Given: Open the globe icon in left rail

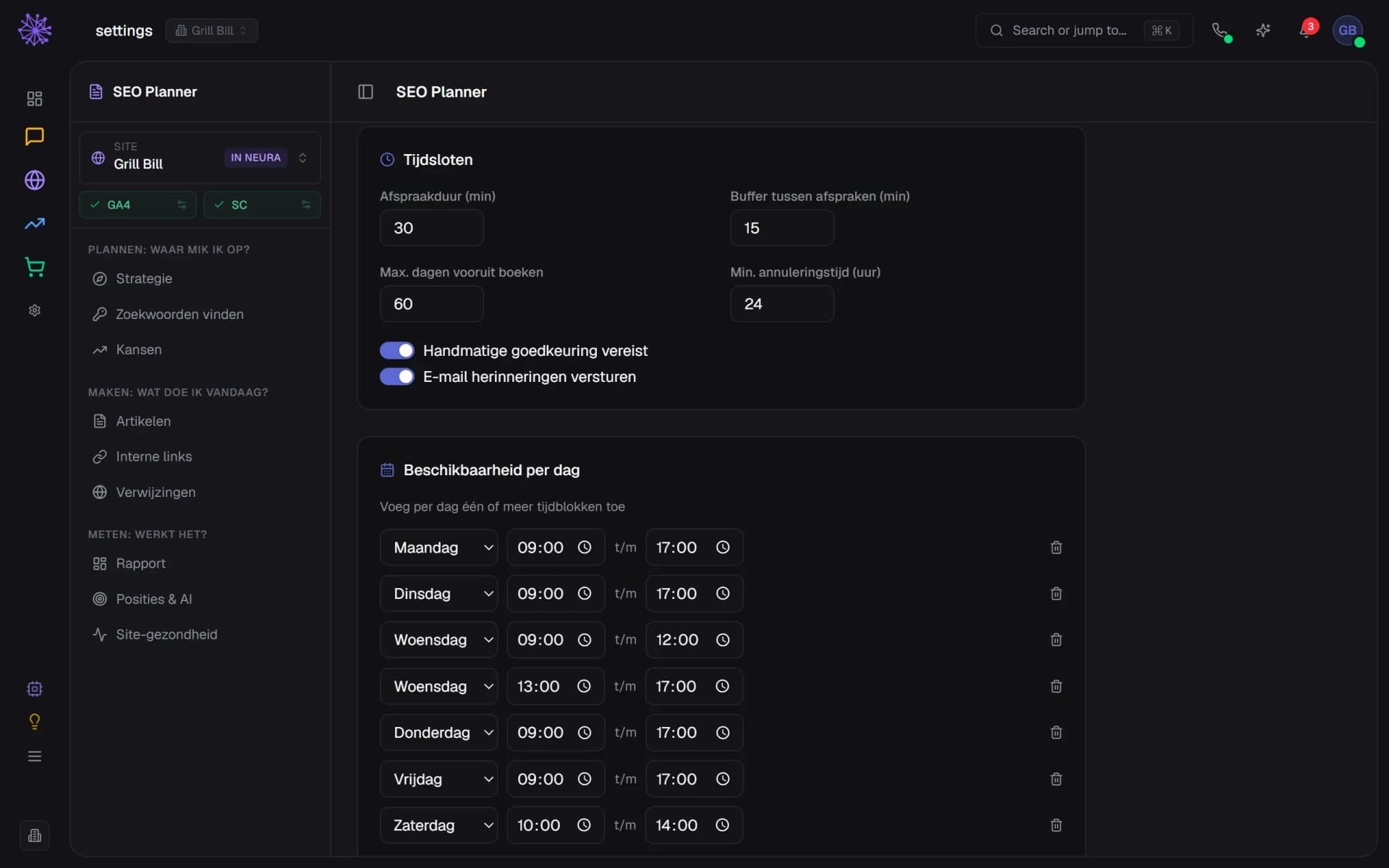Looking at the screenshot, I should point(35,180).
